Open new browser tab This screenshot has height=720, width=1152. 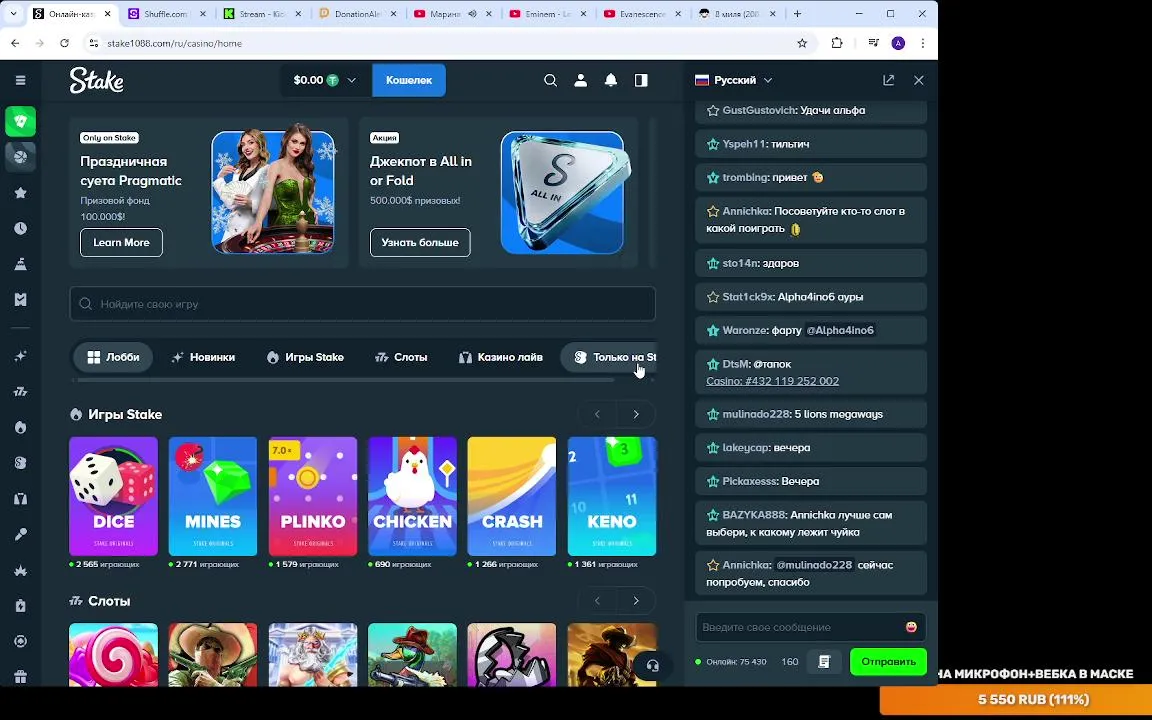tap(797, 14)
